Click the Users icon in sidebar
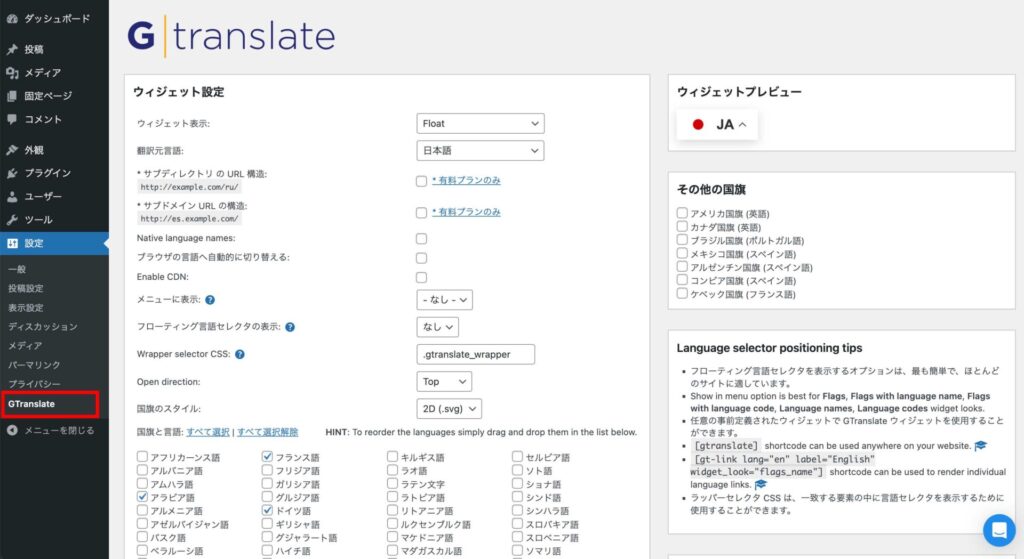1024x559 pixels. click(12, 197)
